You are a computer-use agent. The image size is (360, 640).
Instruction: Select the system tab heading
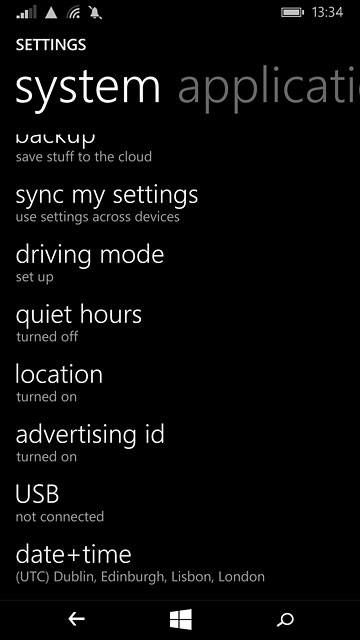88,87
